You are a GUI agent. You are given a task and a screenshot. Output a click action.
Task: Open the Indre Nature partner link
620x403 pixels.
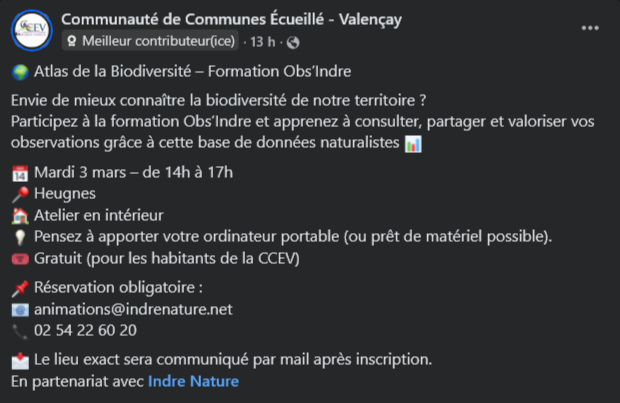(x=193, y=381)
